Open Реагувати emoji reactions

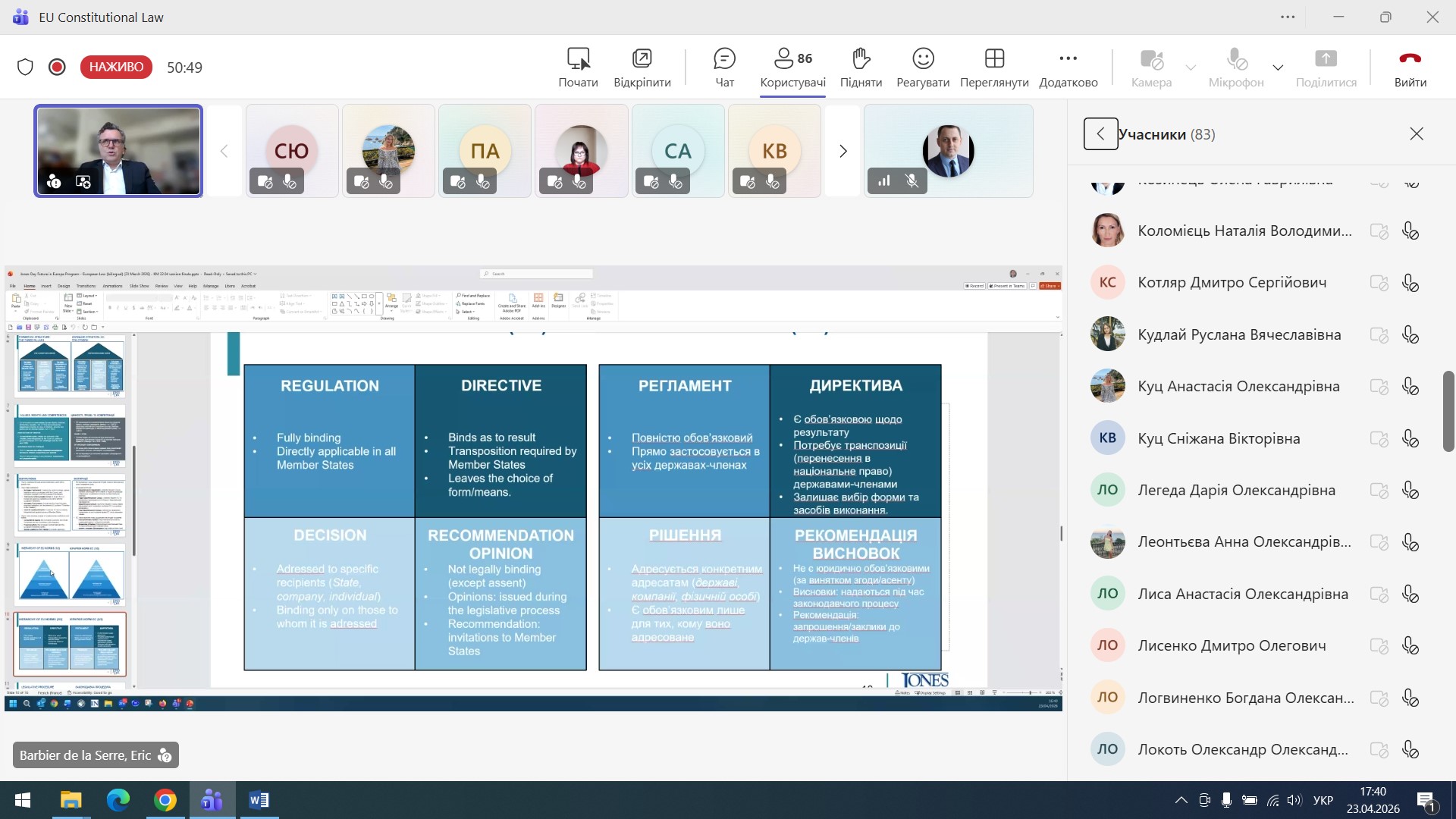pos(922,67)
